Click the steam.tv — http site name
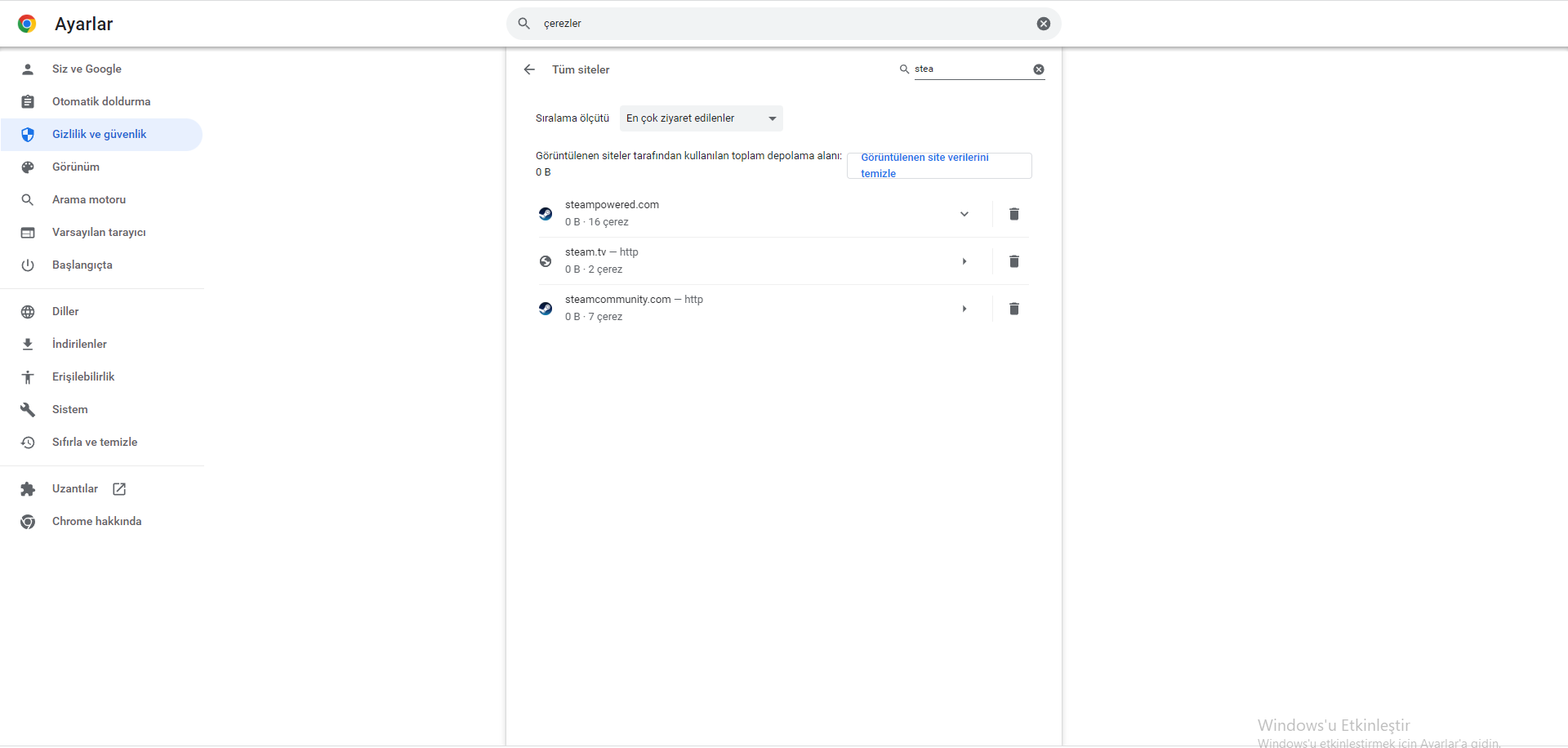The width and height of the screenshot is (1568, 748). click(601, 252)
